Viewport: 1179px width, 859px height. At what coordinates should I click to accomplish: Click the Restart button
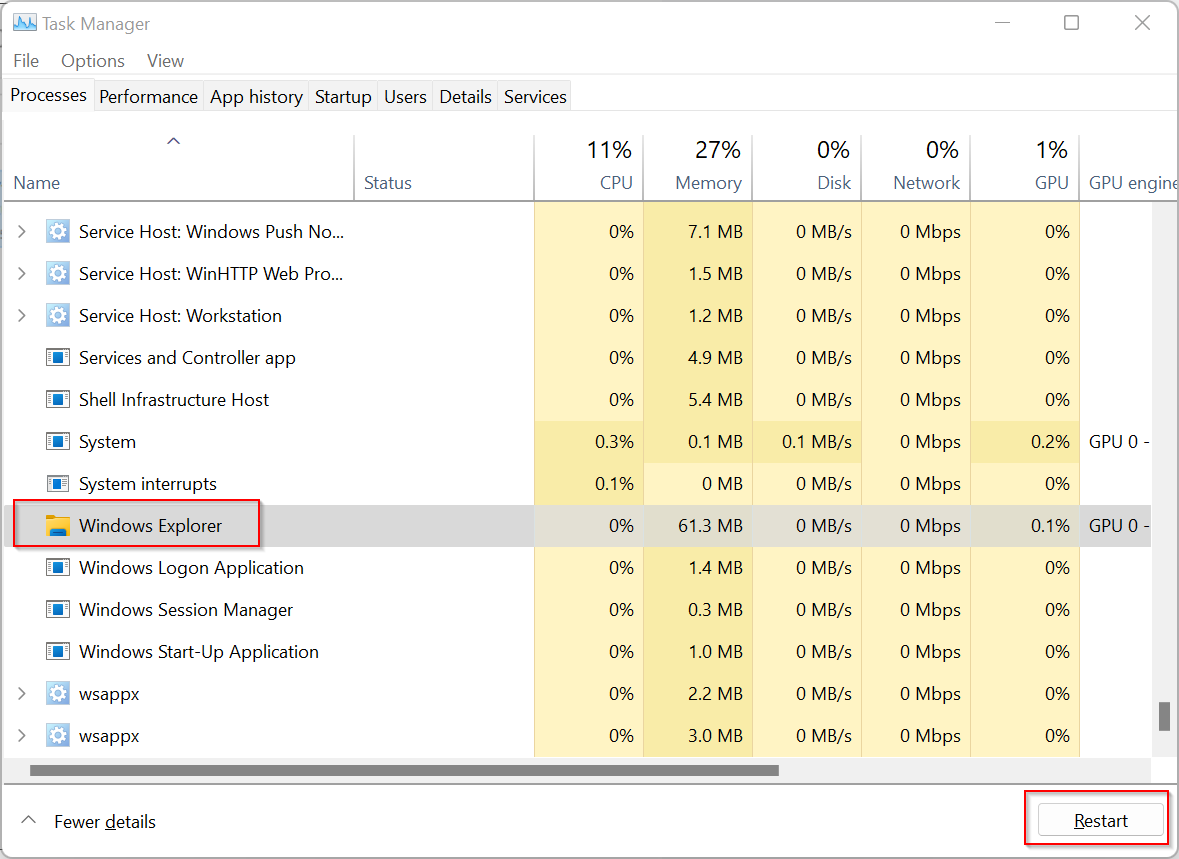click(1100, 821)
